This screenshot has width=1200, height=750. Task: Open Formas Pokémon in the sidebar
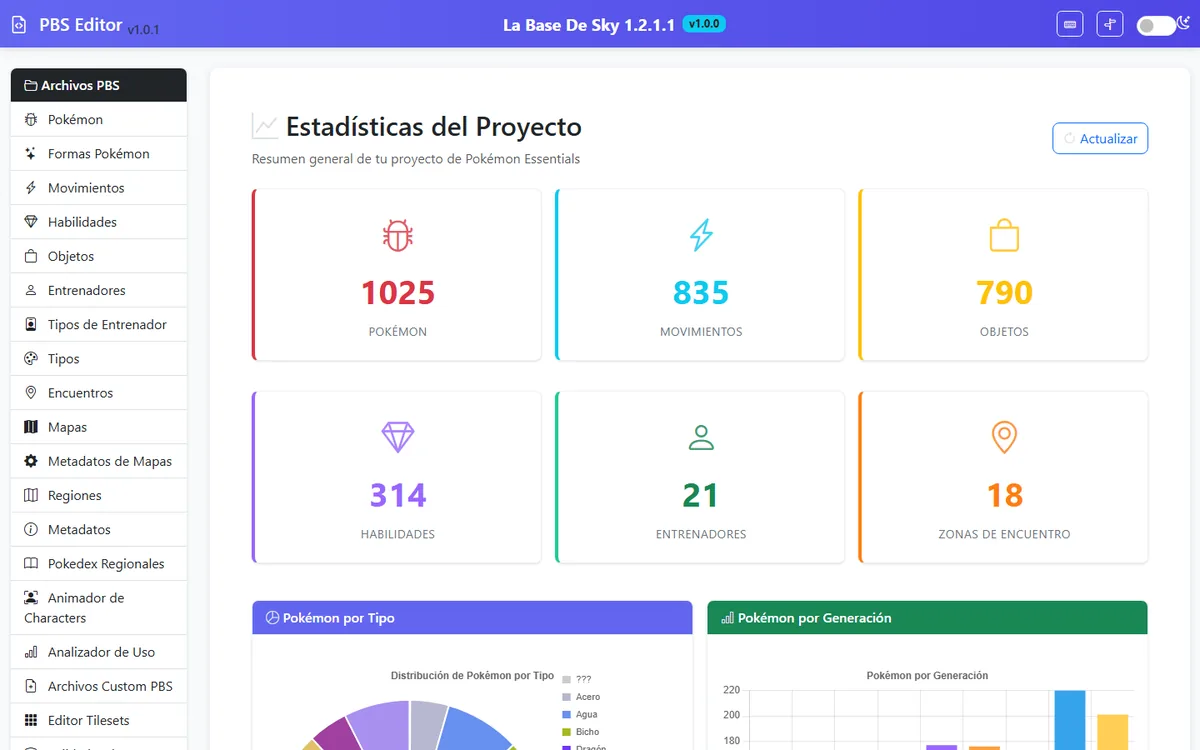tap(98, 154)
